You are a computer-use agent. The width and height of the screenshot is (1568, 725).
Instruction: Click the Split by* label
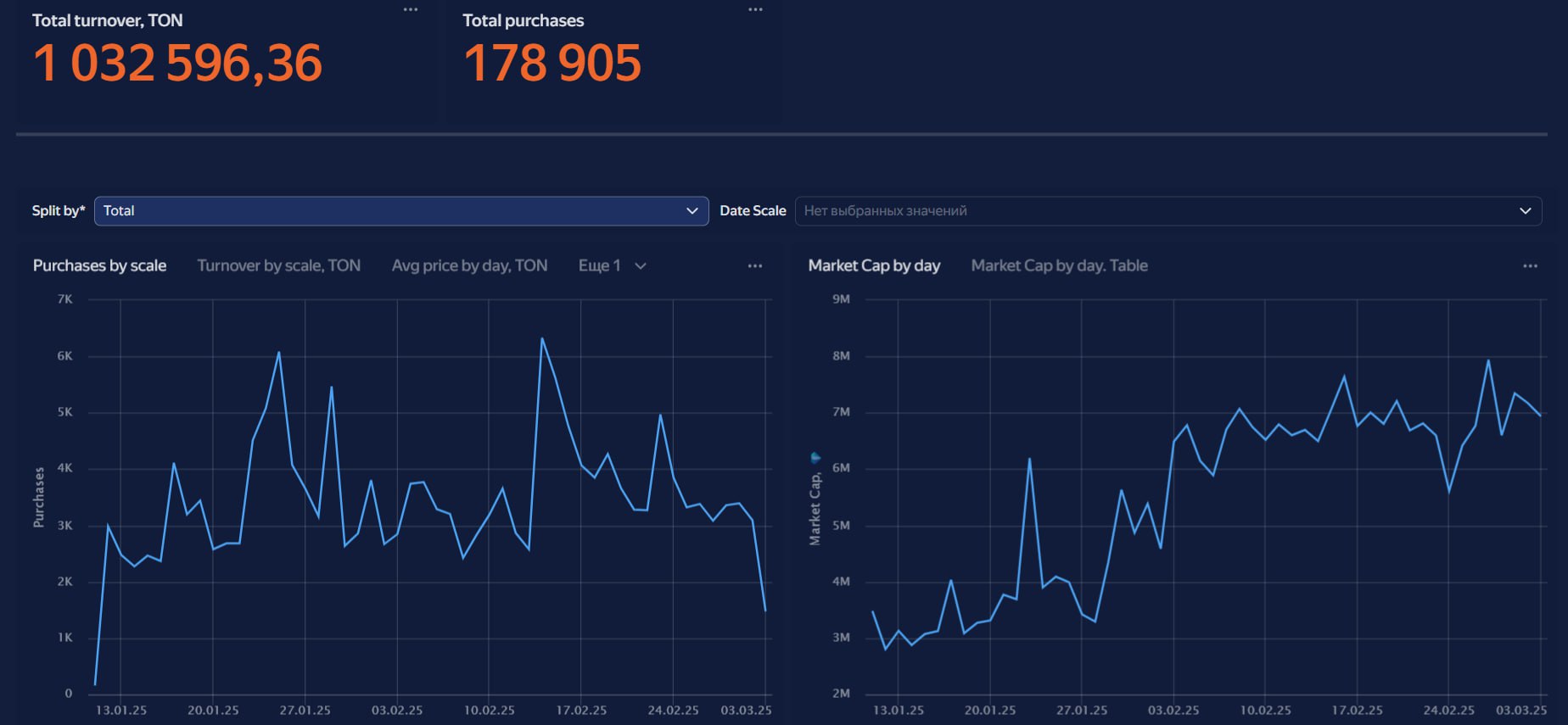pos(59,211)
